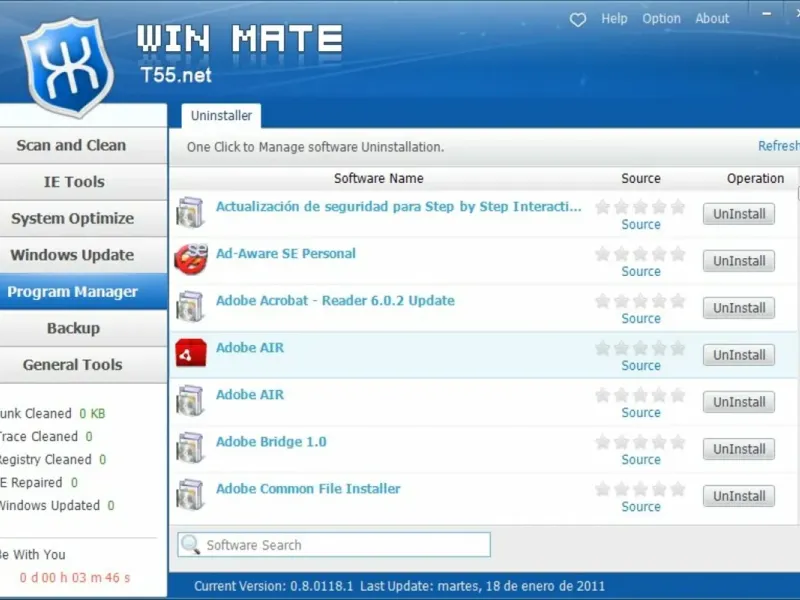
Task: Open Source link for Adobe Common File Installer
Action: (x=641, y=507)
